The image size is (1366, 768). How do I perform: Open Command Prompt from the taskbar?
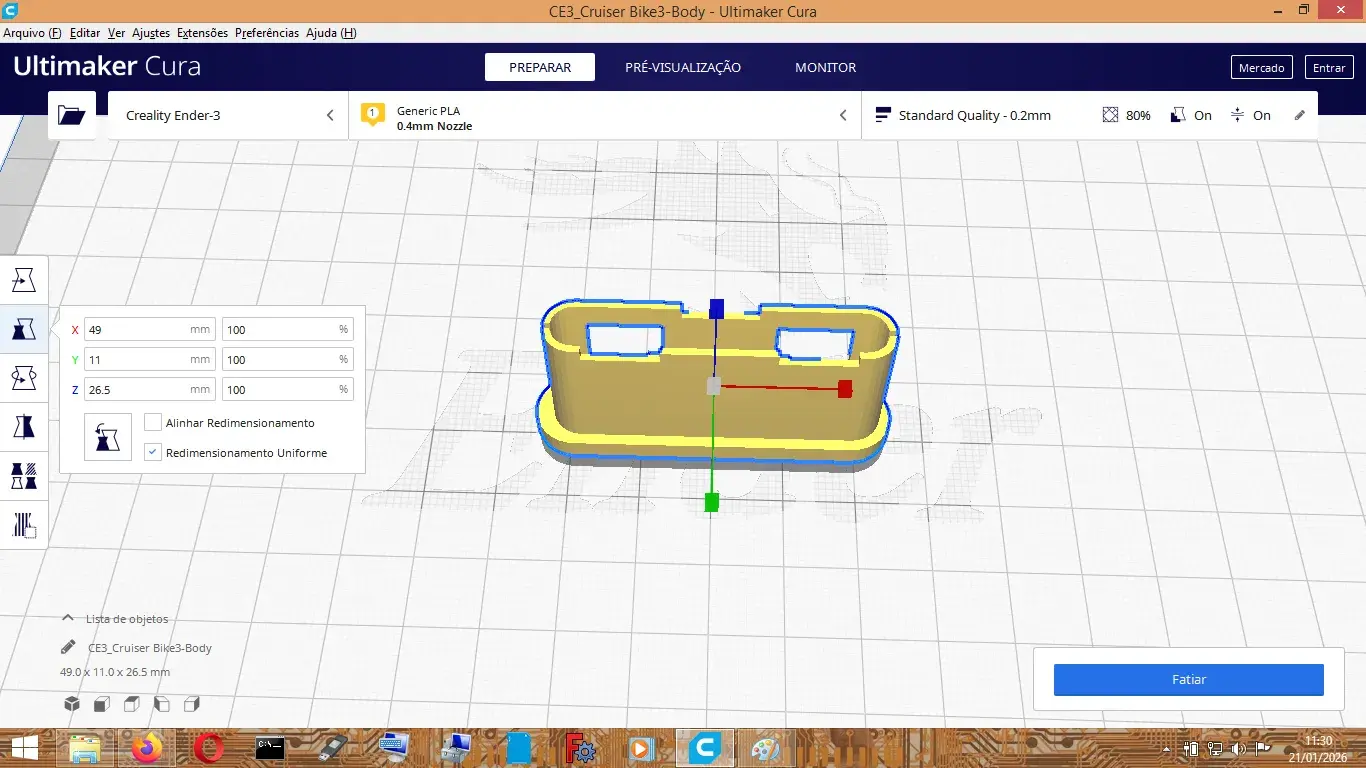pyautogui.click(x=271, y=748)
